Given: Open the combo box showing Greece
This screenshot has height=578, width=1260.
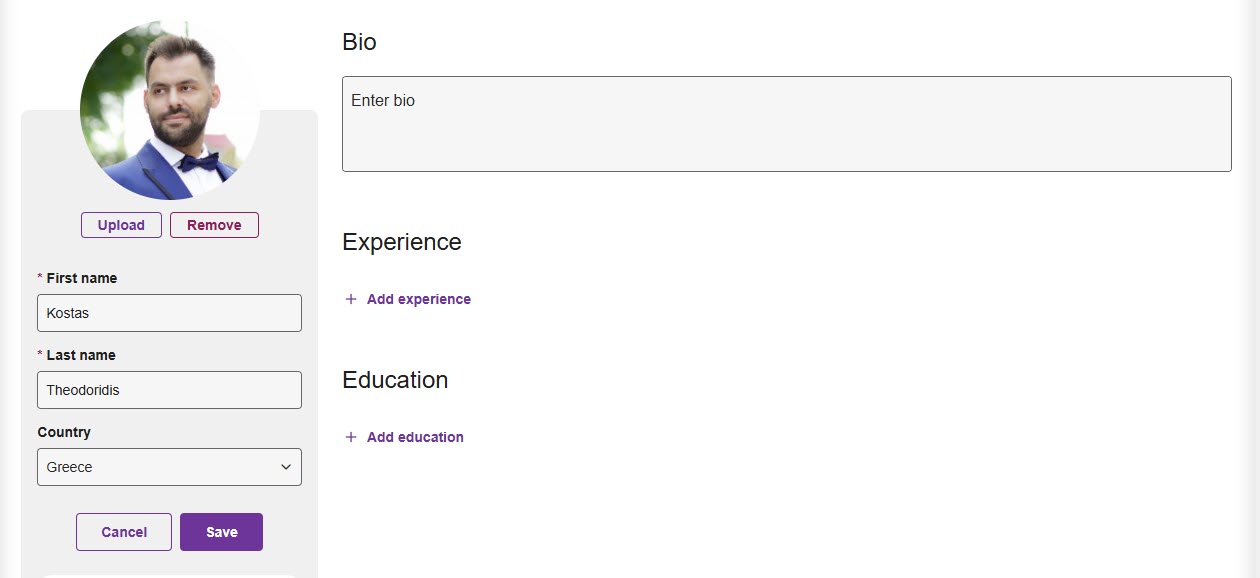Looking at the screenshot, I should pyautogui.click(x=168, y=467).
